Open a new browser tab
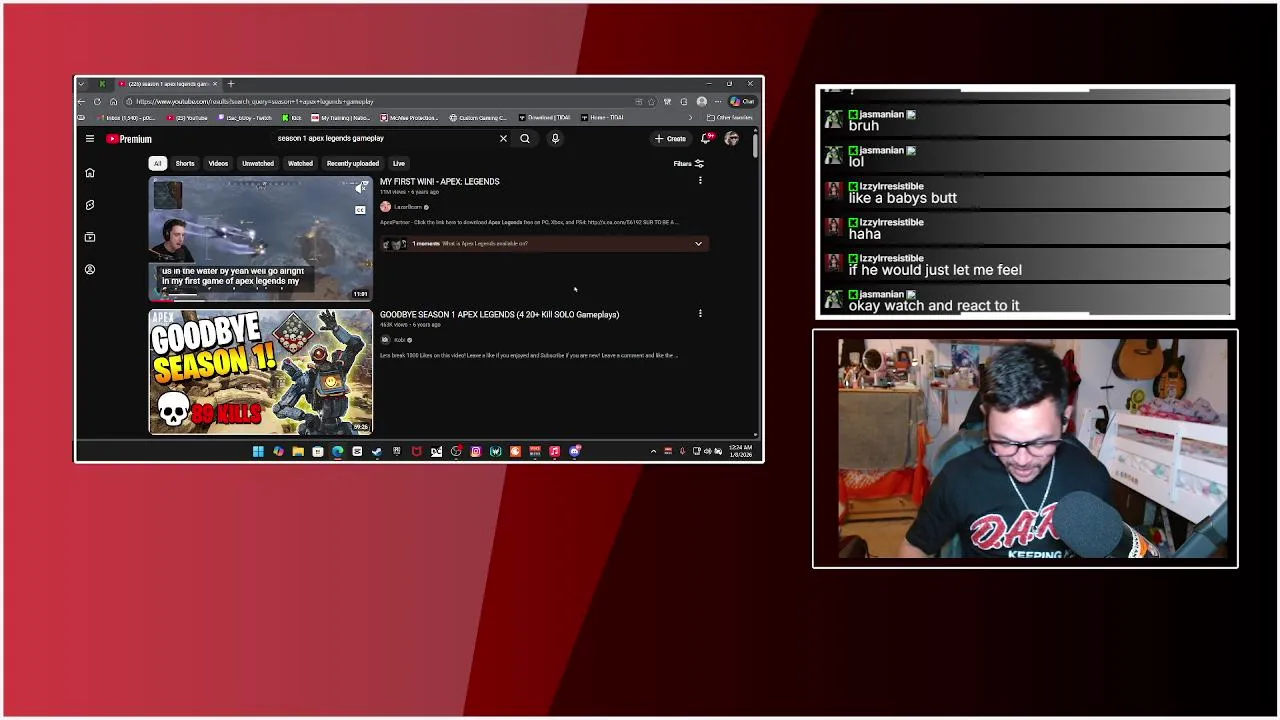Viewport: 1280px width, 720px height. click(x=231, y=84)
